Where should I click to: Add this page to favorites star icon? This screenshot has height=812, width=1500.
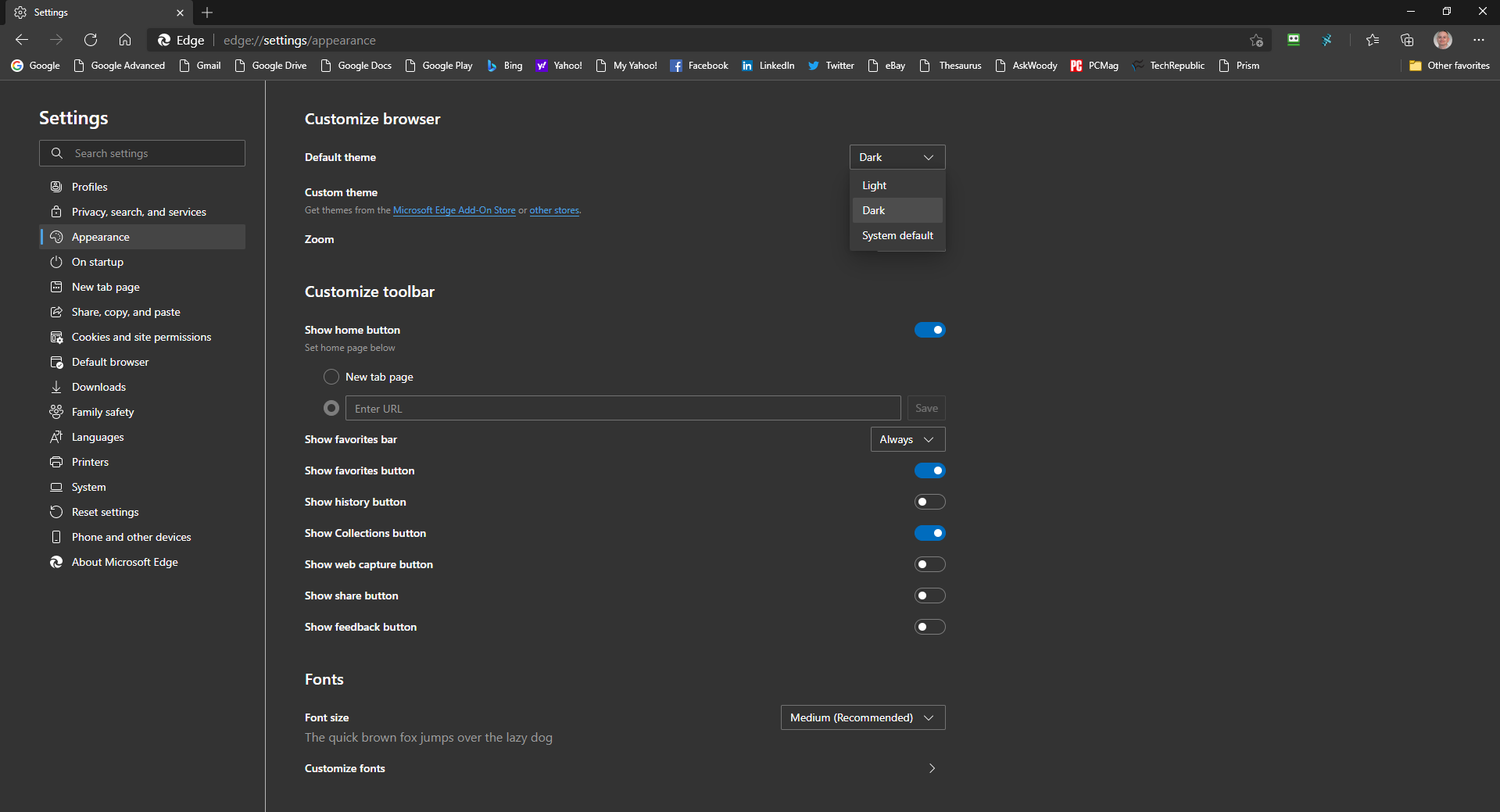click(x=1256, y=40)
